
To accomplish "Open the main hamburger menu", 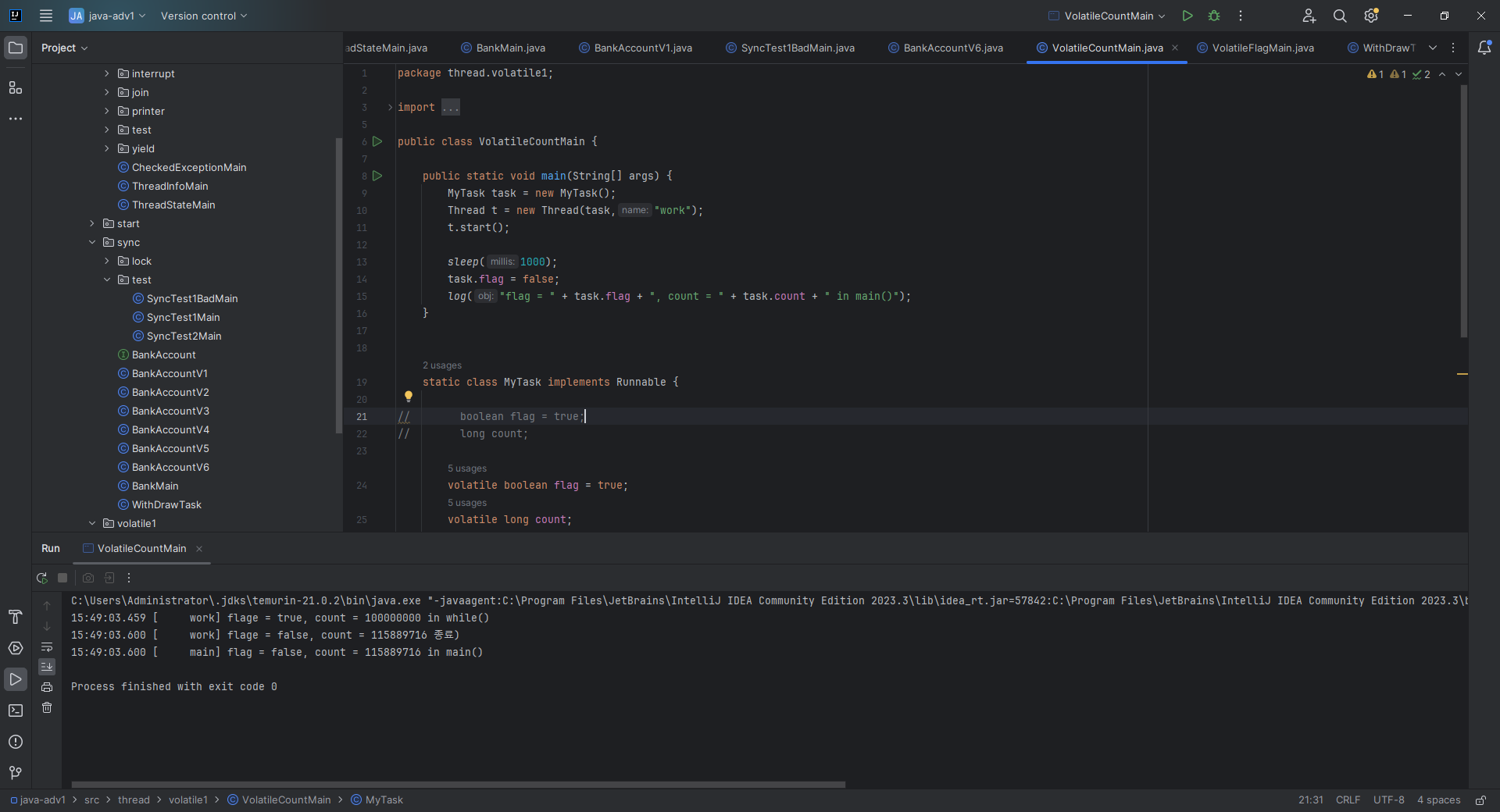I will tap(46, 16).
